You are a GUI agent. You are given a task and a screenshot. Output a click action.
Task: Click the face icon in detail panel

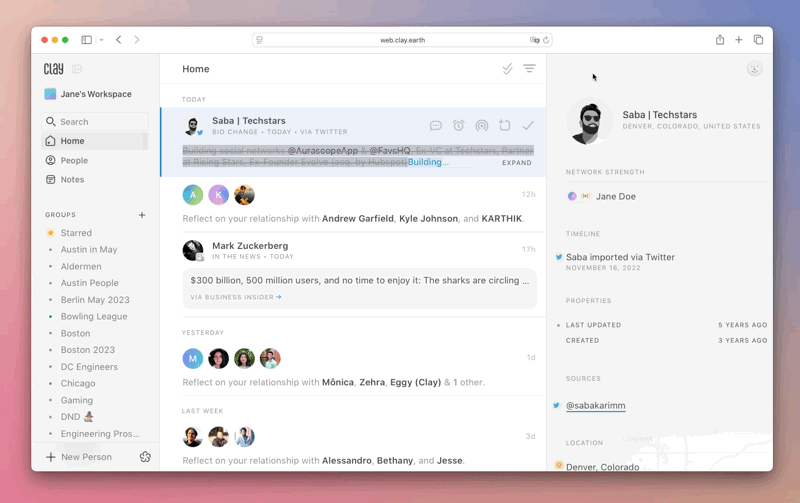click(x=754, y=69)
